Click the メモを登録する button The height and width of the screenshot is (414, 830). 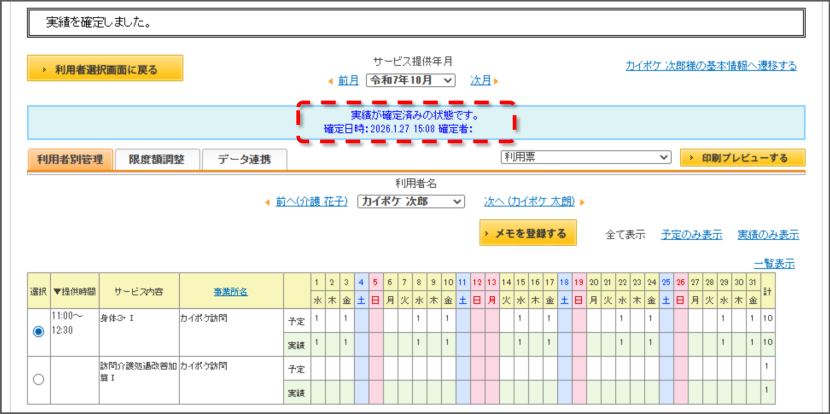point(528,233)
